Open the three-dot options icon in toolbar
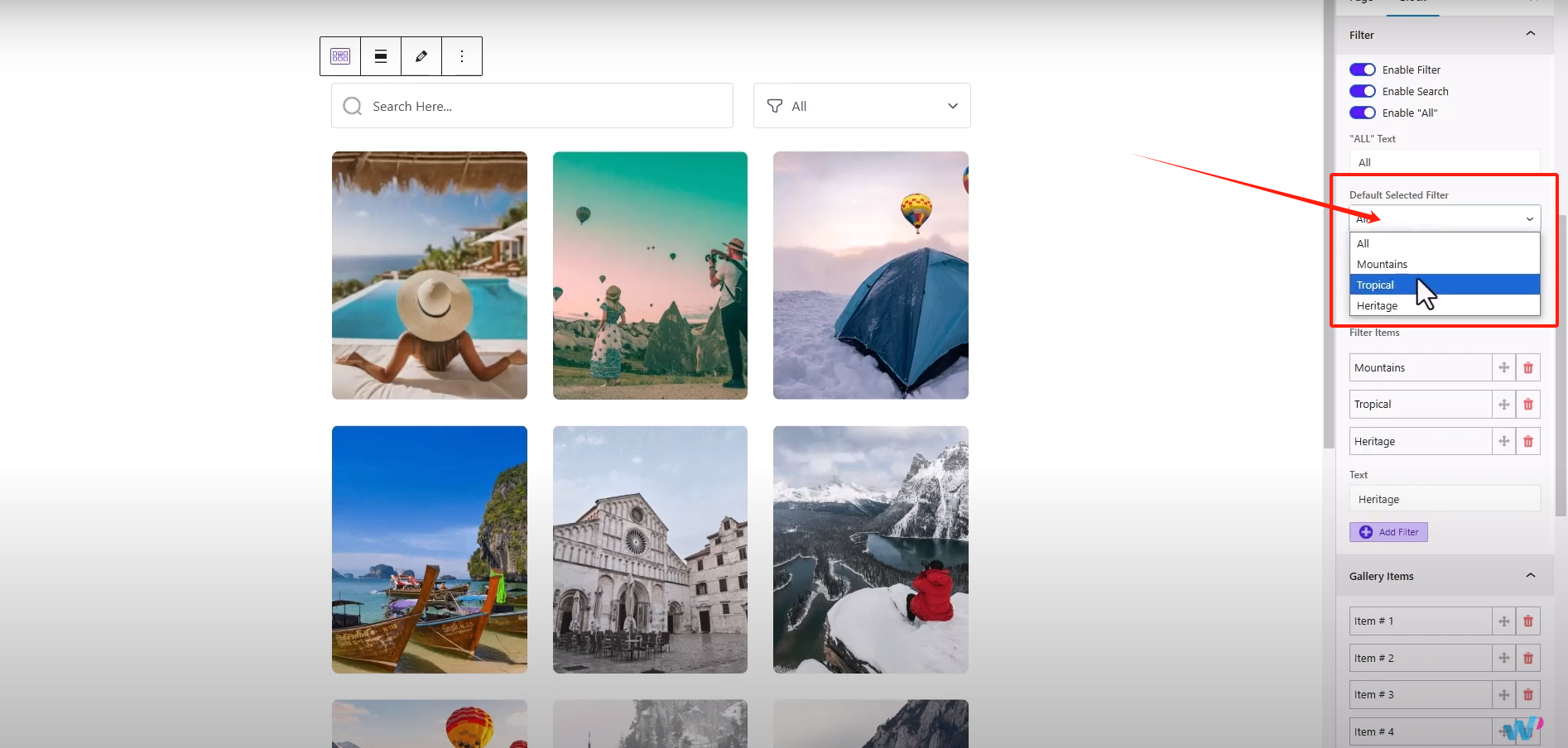Screen dimensions: 1568x748 (461, 55)
